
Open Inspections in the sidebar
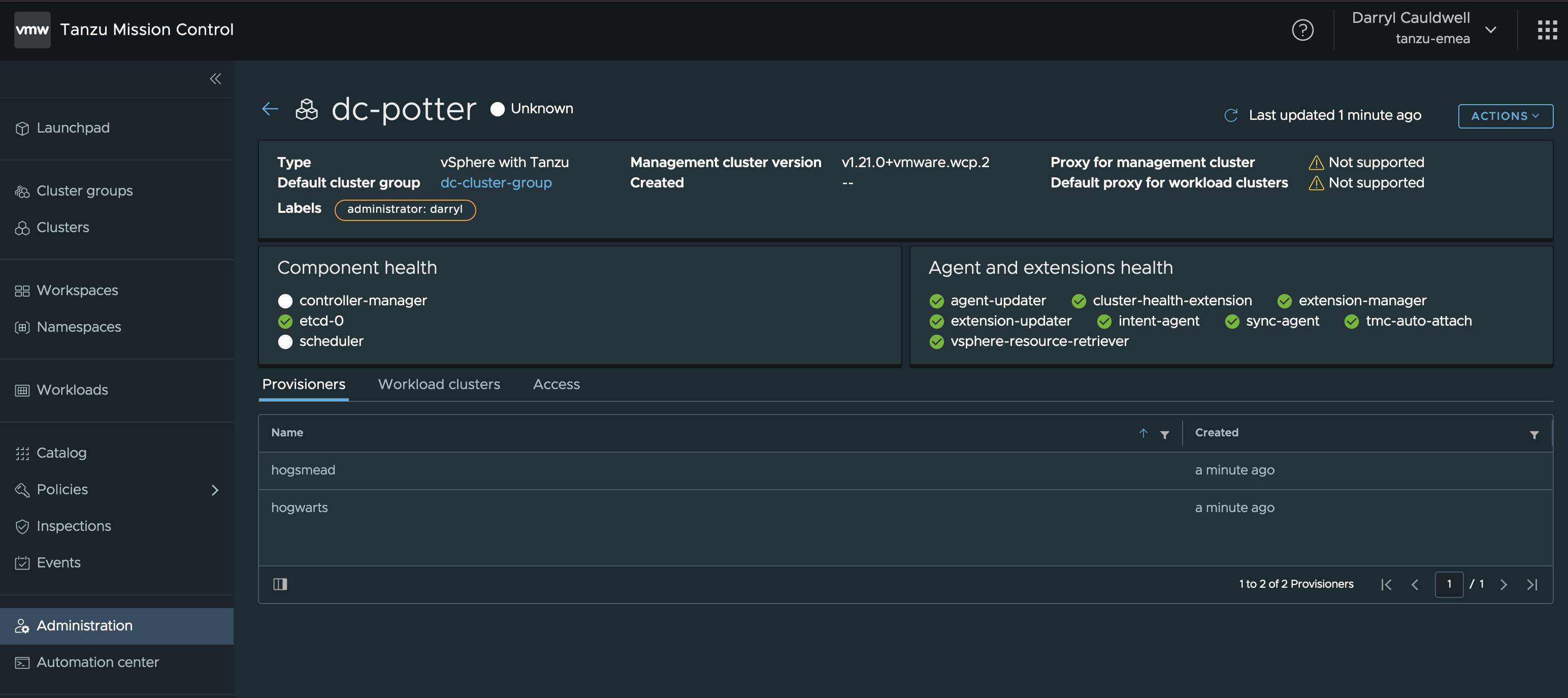point(74,526)
